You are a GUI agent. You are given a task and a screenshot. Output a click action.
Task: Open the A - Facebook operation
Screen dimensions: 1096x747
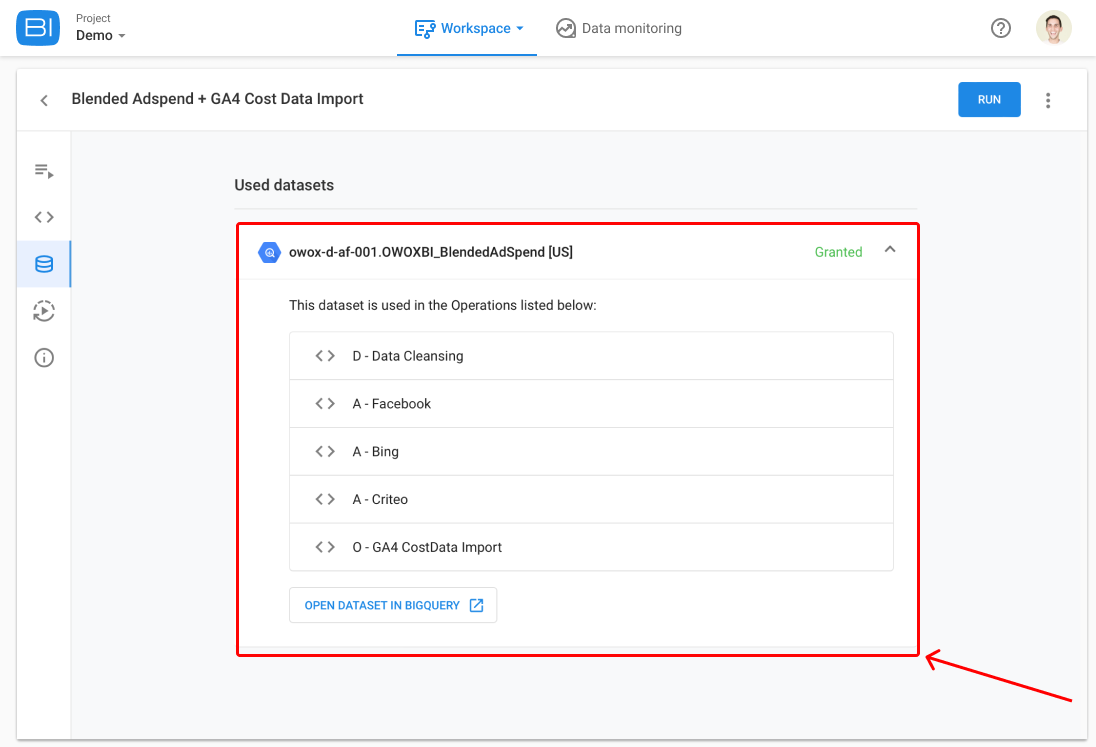point(591,404)
